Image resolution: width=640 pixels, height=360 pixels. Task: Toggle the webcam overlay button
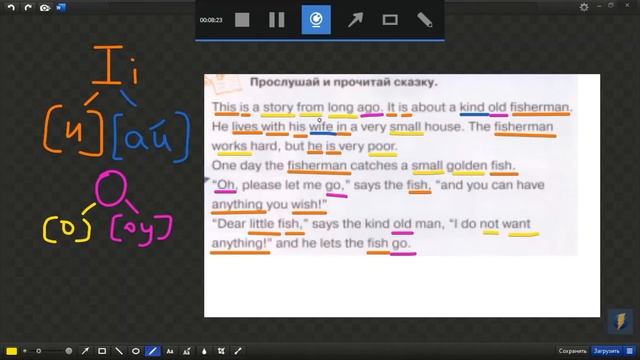(x=316, y=20)
